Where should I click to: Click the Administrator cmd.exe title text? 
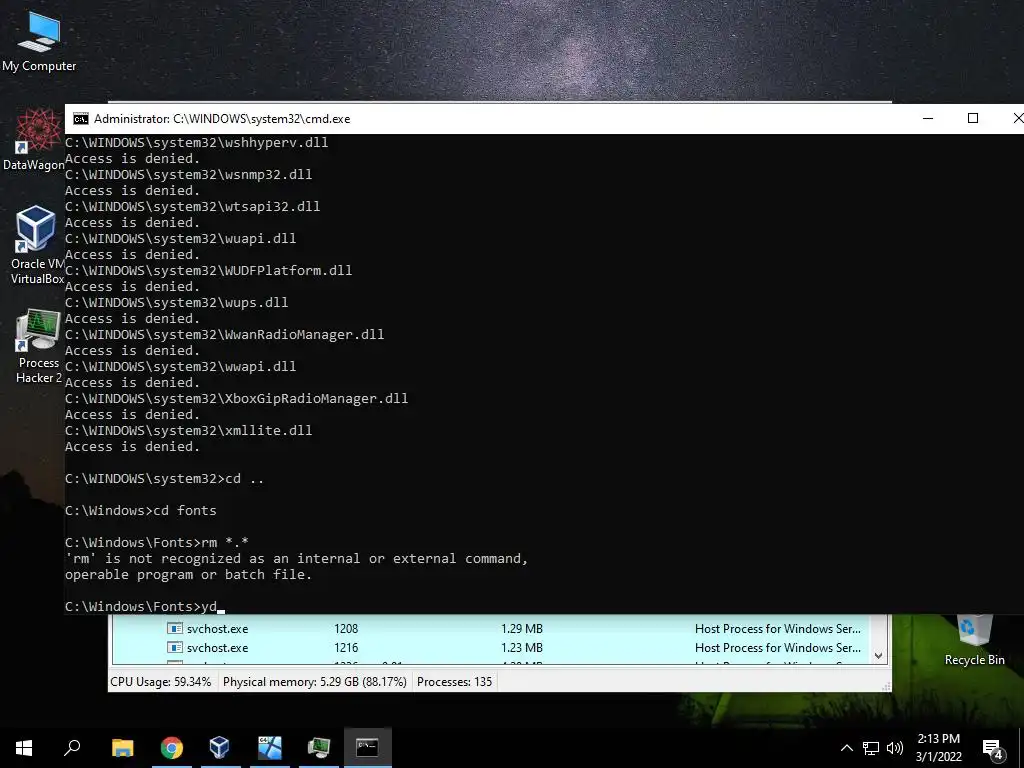(222, 119)
